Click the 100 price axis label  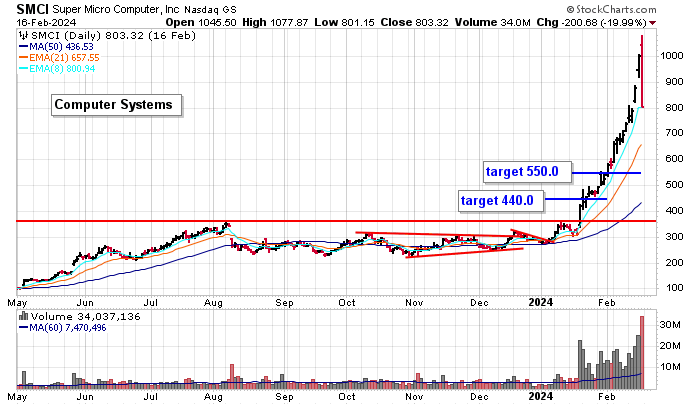coord(674,288)
